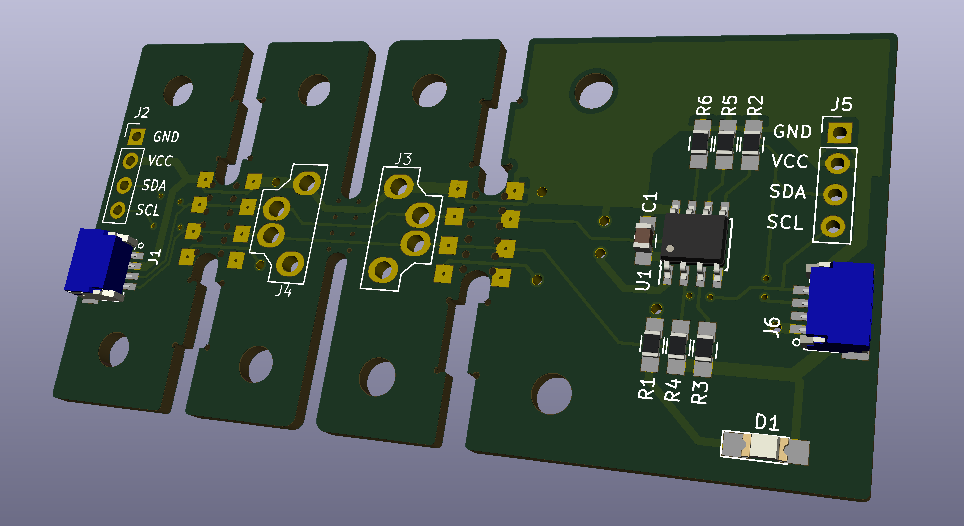Select the U1 black IC chip
Screen dimensions: 964x526
pos(695,238)
